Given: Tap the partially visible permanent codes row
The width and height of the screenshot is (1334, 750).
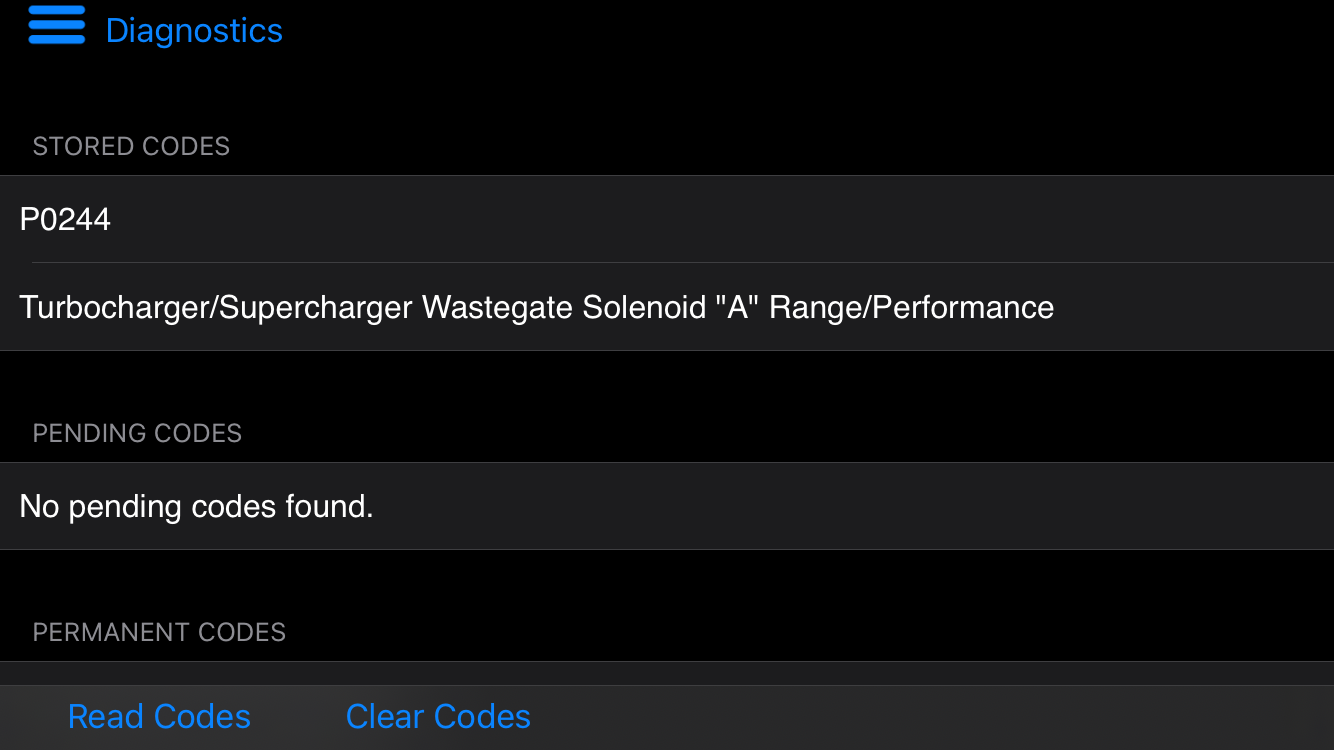Looking at the screenshot, I should pos(667,673).
